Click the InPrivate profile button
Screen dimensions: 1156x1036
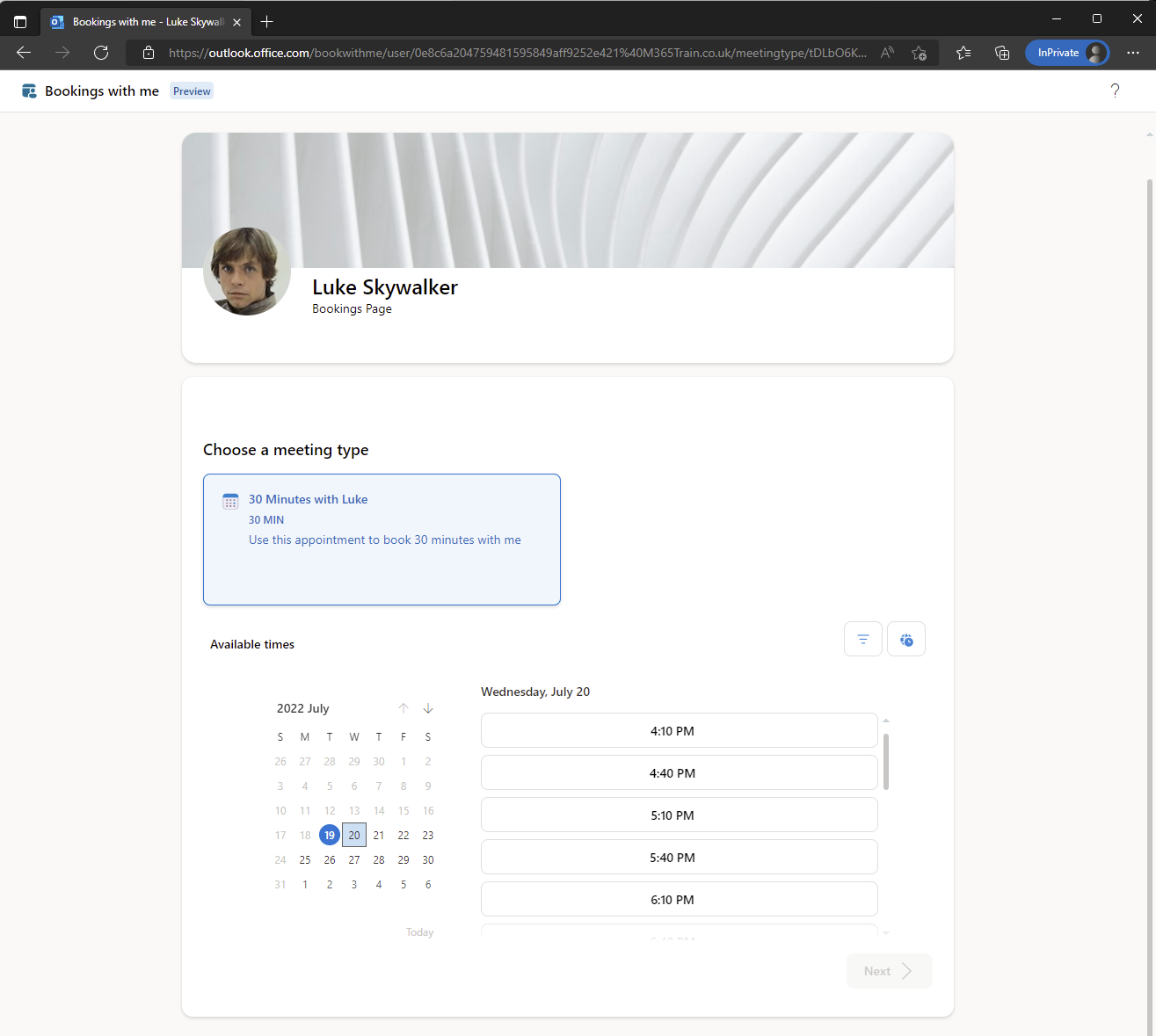tap(1066, 53)
